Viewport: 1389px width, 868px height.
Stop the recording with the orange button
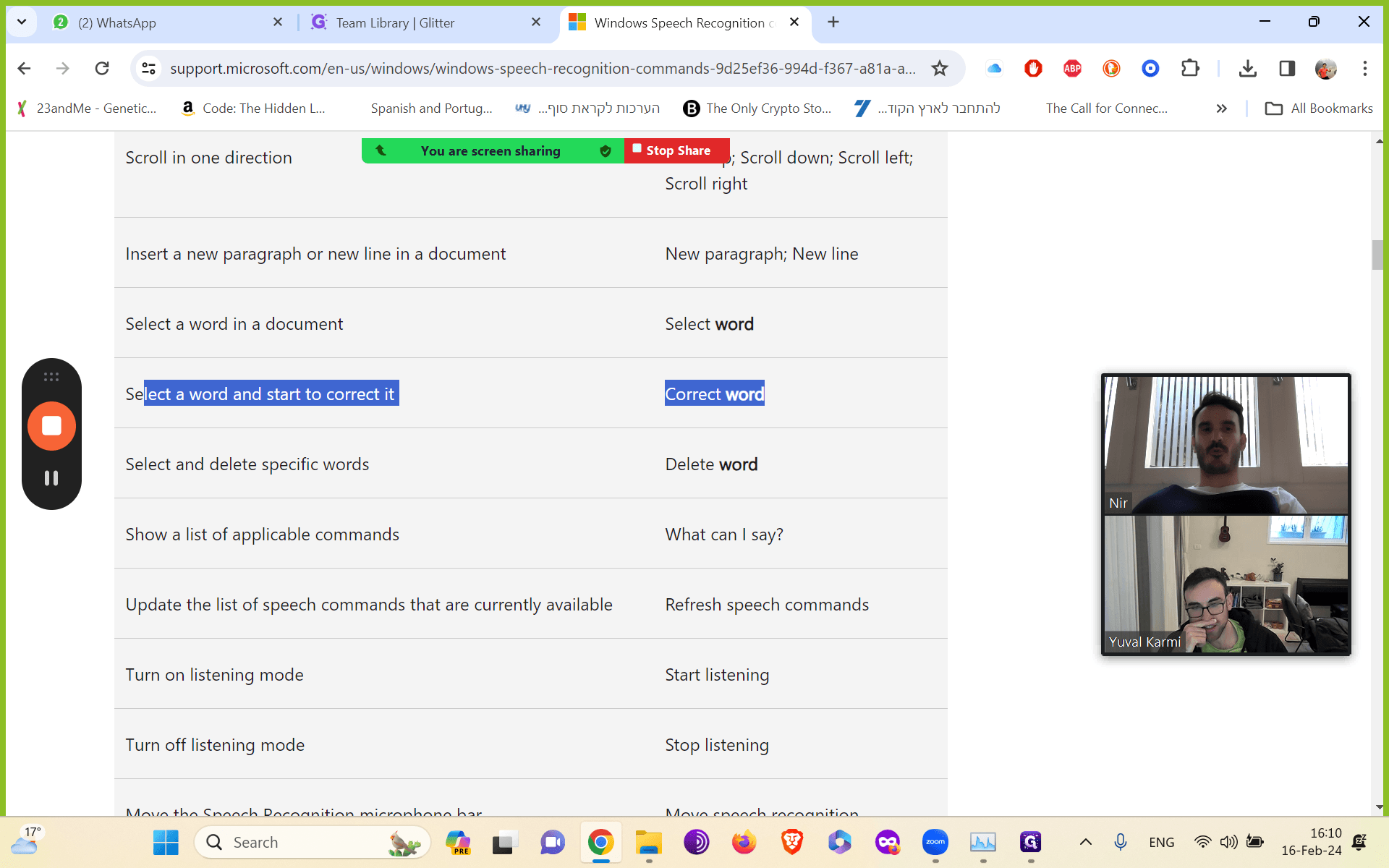[51, 426]
